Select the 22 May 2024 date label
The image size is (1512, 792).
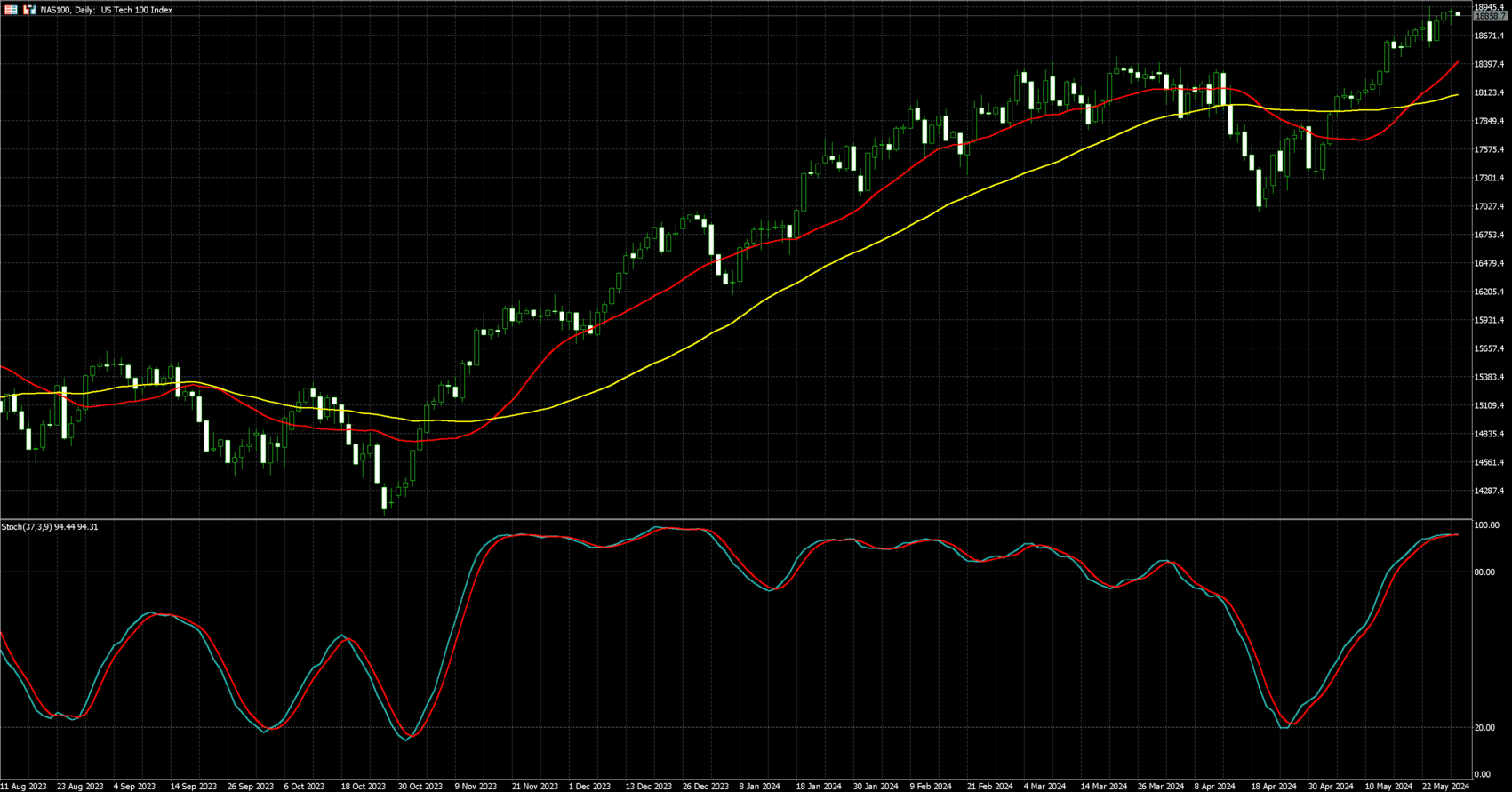coord(1447,786)
